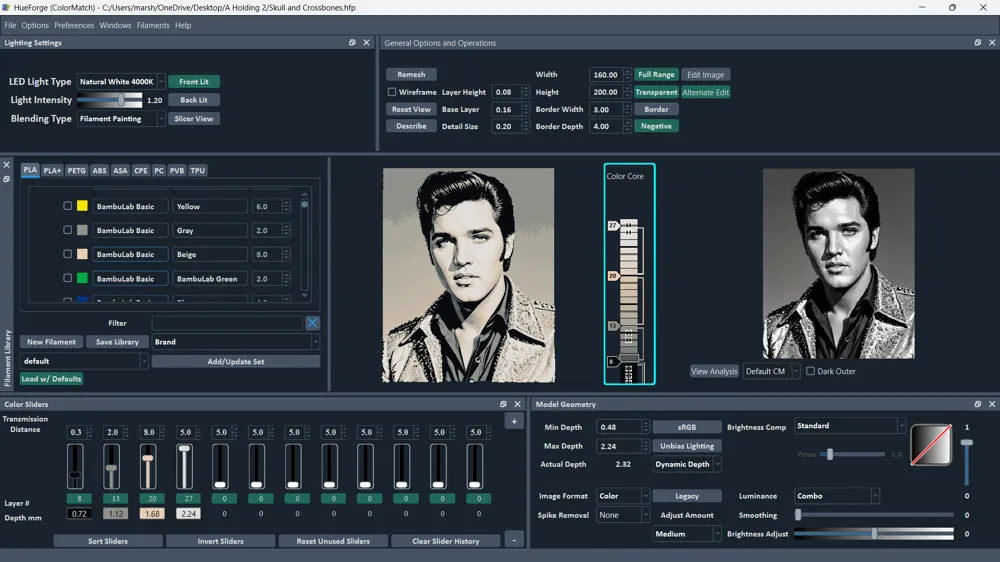This screenshot has width=1000, height=562.
Task: Click the View Analysis button
Action: point(714,371)
